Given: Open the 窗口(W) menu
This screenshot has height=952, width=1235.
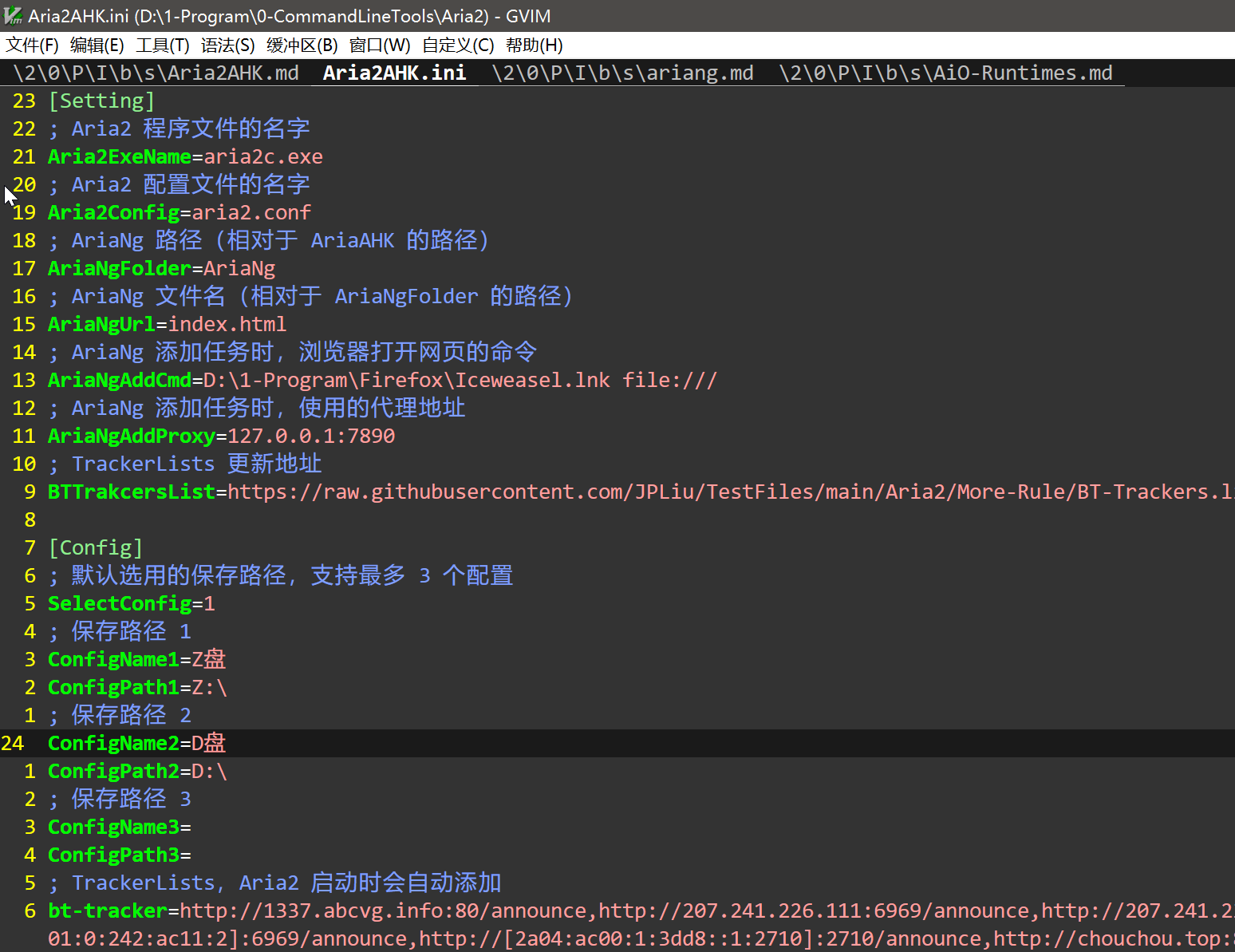Looking at the screenshot, I should pos(380,45).
